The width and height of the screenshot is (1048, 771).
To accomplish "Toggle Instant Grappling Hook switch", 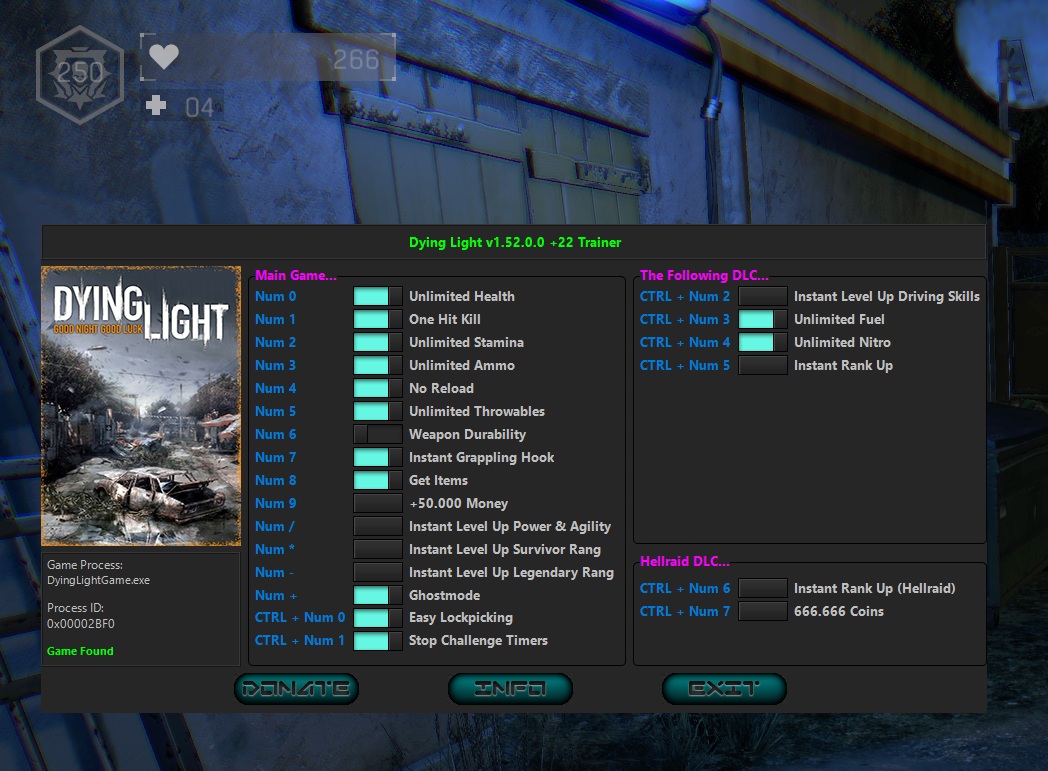I will [378, 457].
